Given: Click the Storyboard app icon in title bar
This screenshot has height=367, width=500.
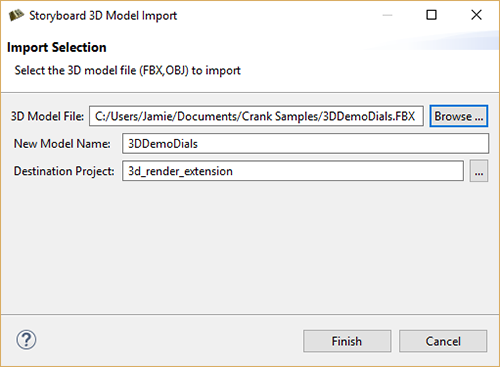Looking at the screenshot, I should (x=16, y=15).
